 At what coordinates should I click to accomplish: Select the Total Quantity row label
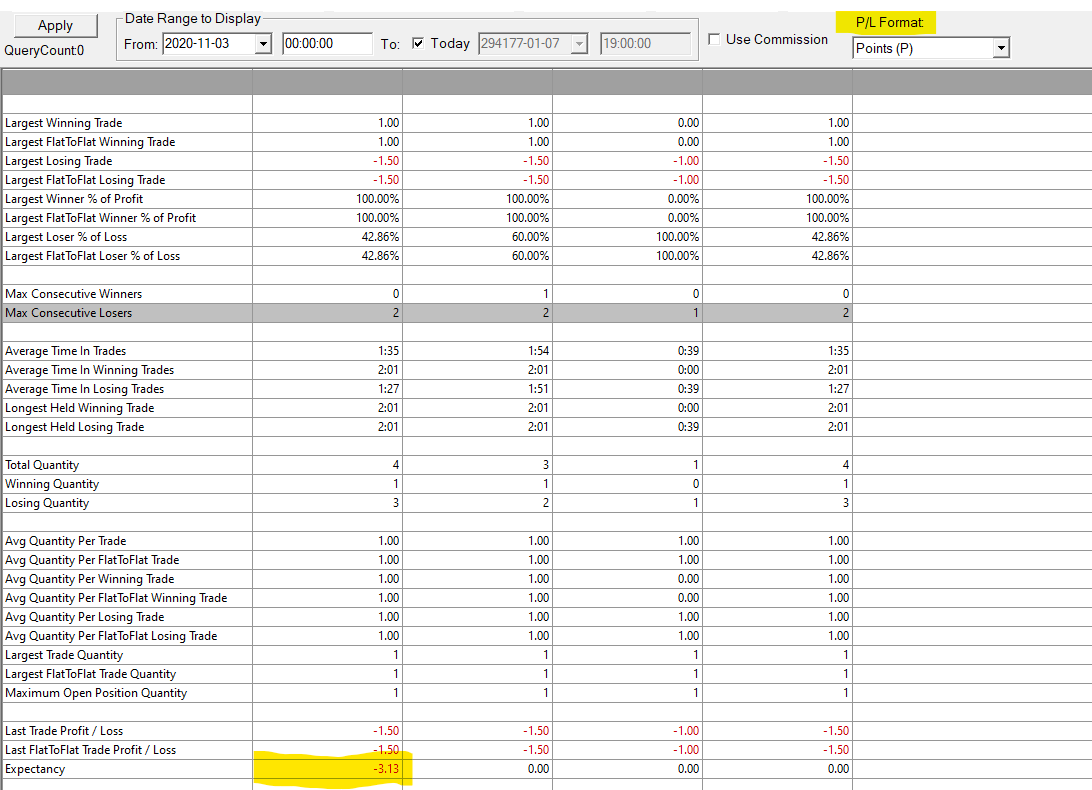coord(42,465)
